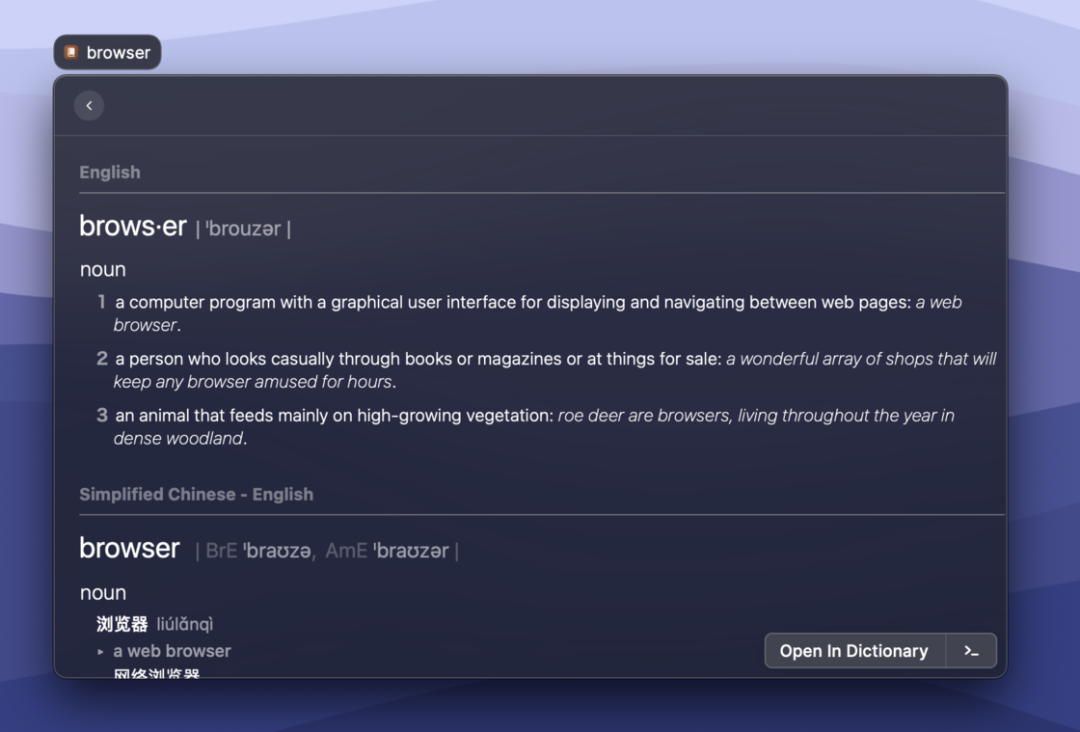This screenshot has height=732, width=1080.
Task: Click the BrE pronunciation text
Action: pyautogui.click(x=277, y=551)
